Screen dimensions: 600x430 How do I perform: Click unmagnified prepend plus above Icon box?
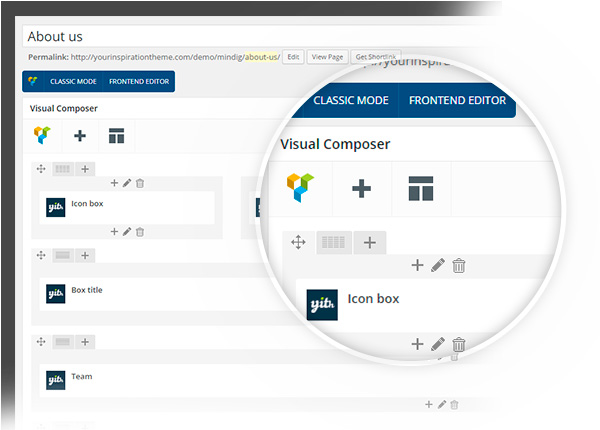pos(114,183)
